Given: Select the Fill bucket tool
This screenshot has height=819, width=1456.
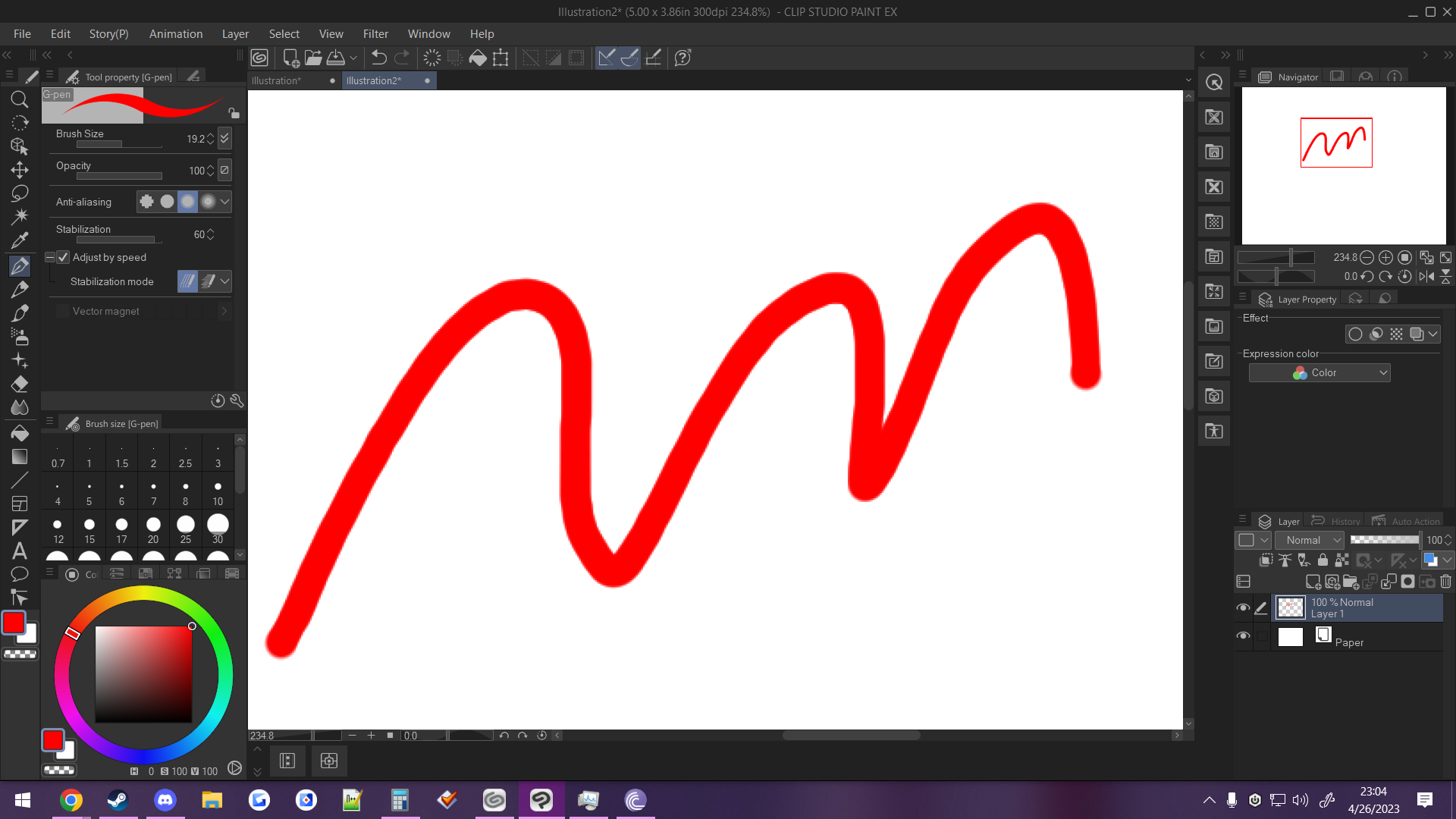Looking at the screenshot, I should [19, 432].
